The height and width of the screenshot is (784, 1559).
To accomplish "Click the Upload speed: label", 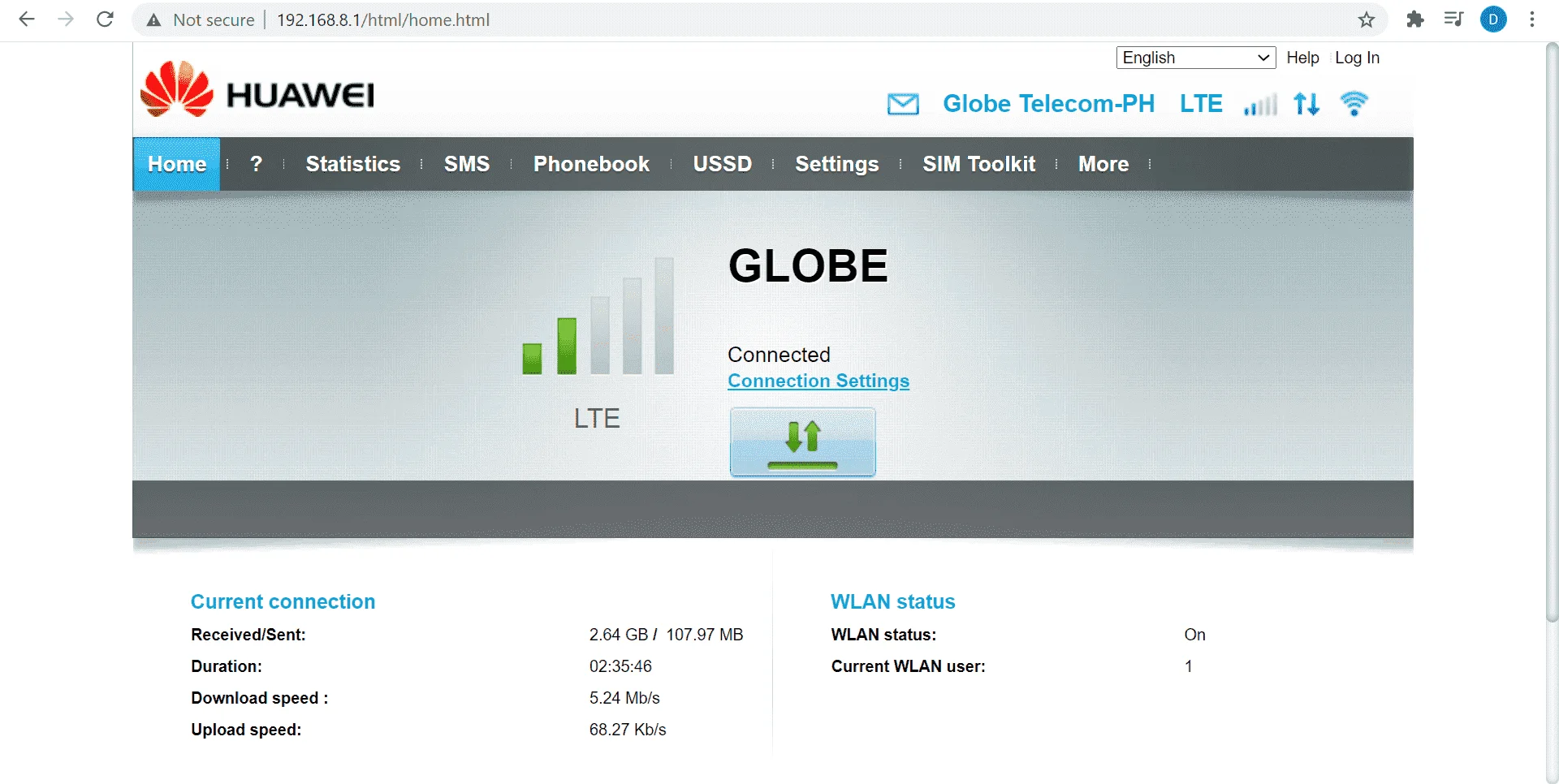I will tap(246, 730).
